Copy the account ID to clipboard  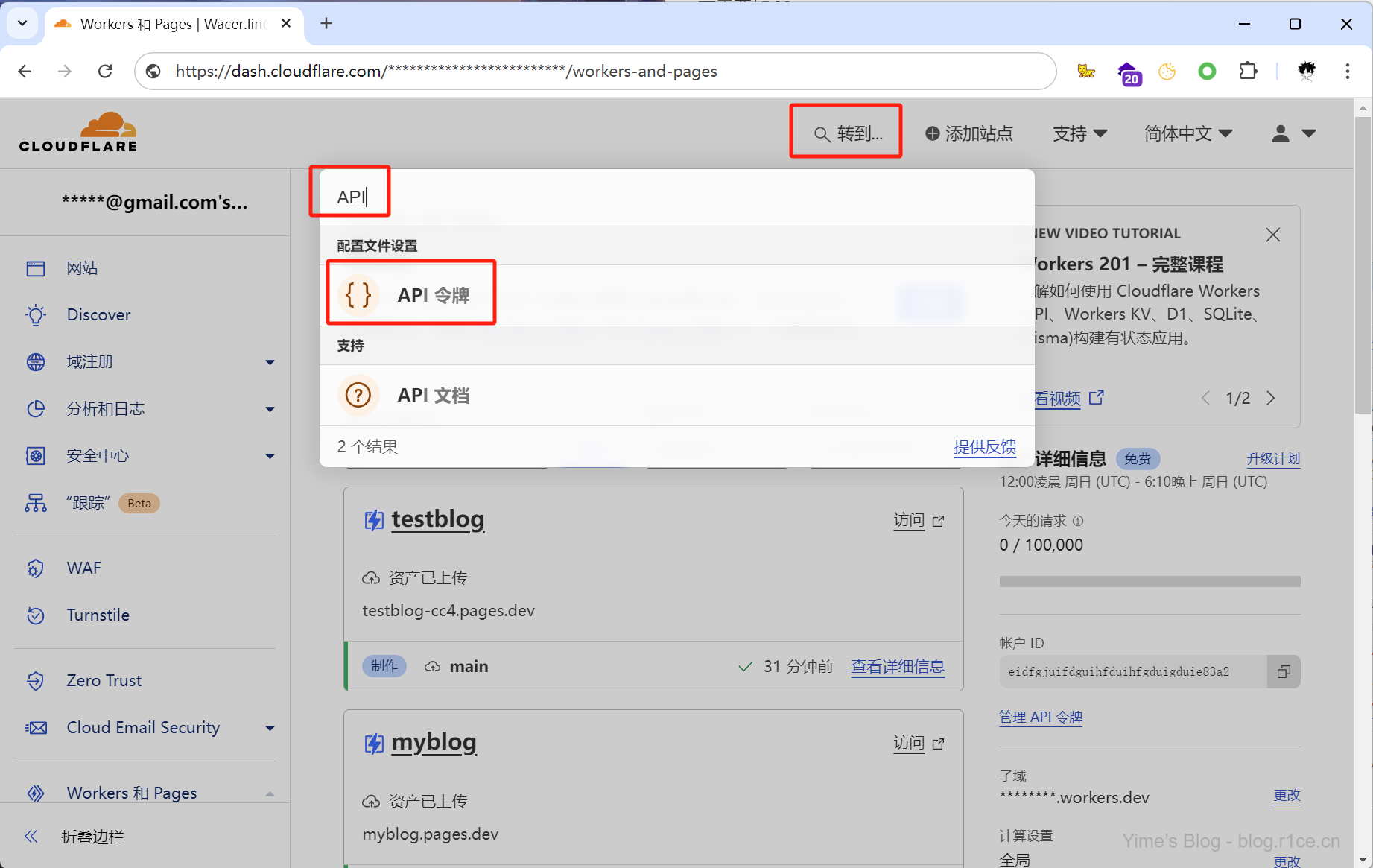(1283, 672)
